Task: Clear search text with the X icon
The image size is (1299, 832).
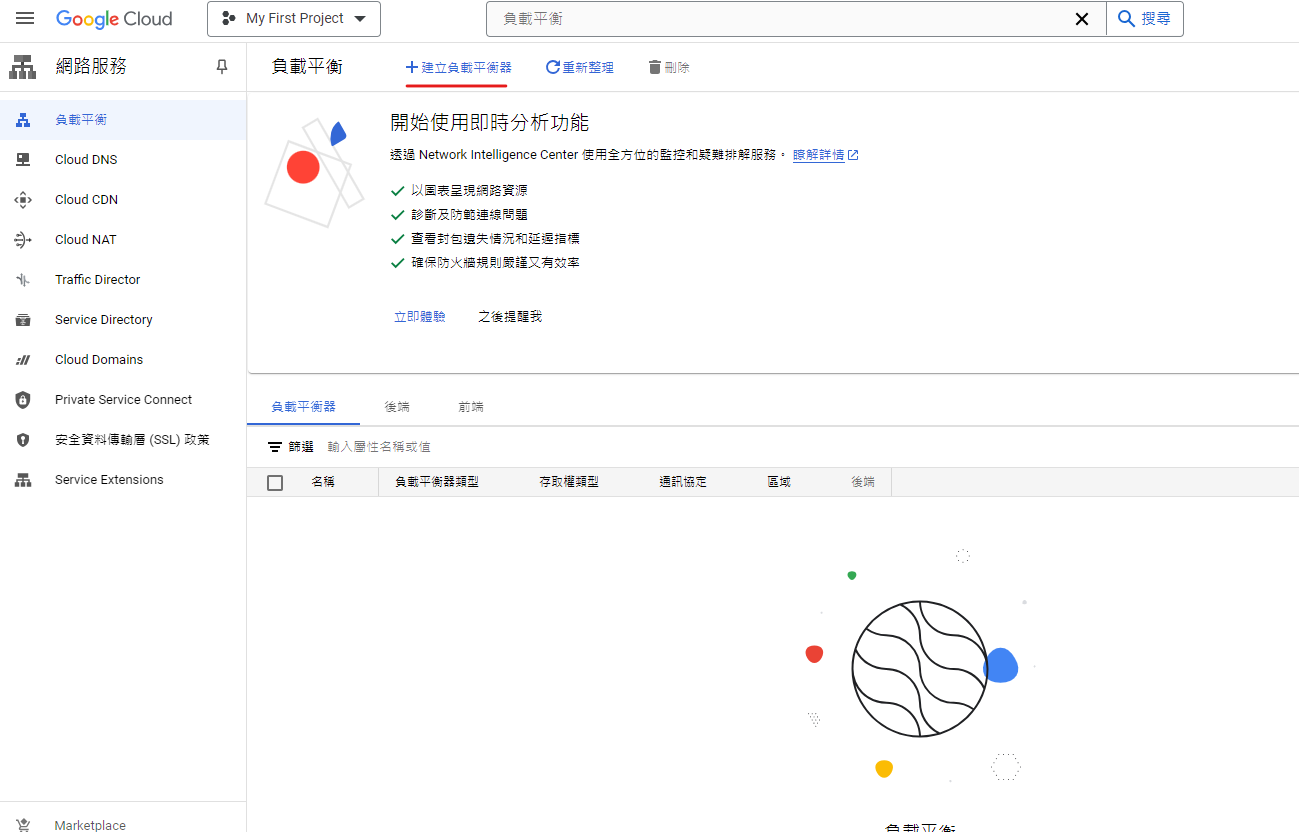Action: tap(1081, 19)
